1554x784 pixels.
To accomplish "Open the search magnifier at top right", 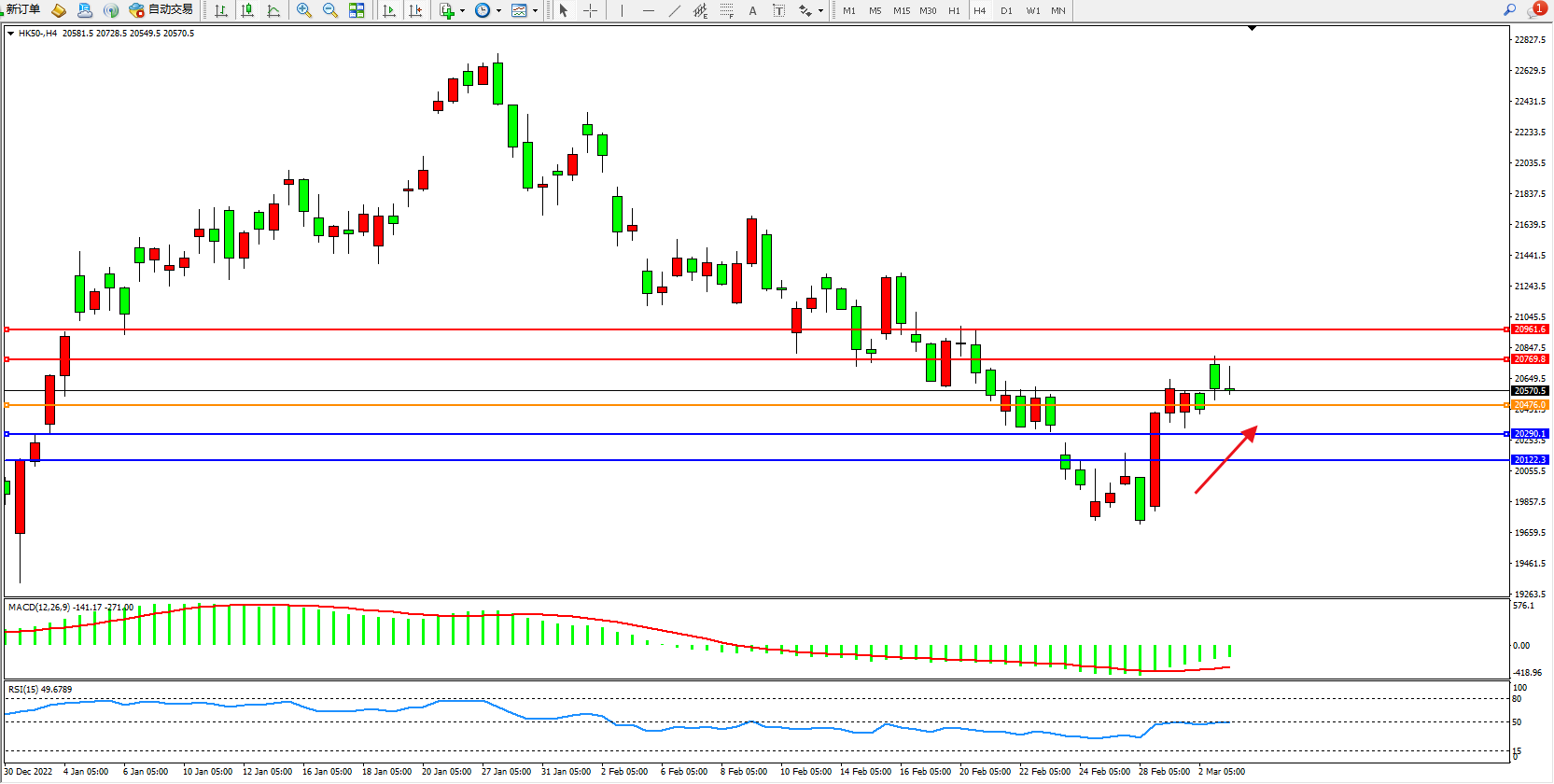I will coord(1509,9).
